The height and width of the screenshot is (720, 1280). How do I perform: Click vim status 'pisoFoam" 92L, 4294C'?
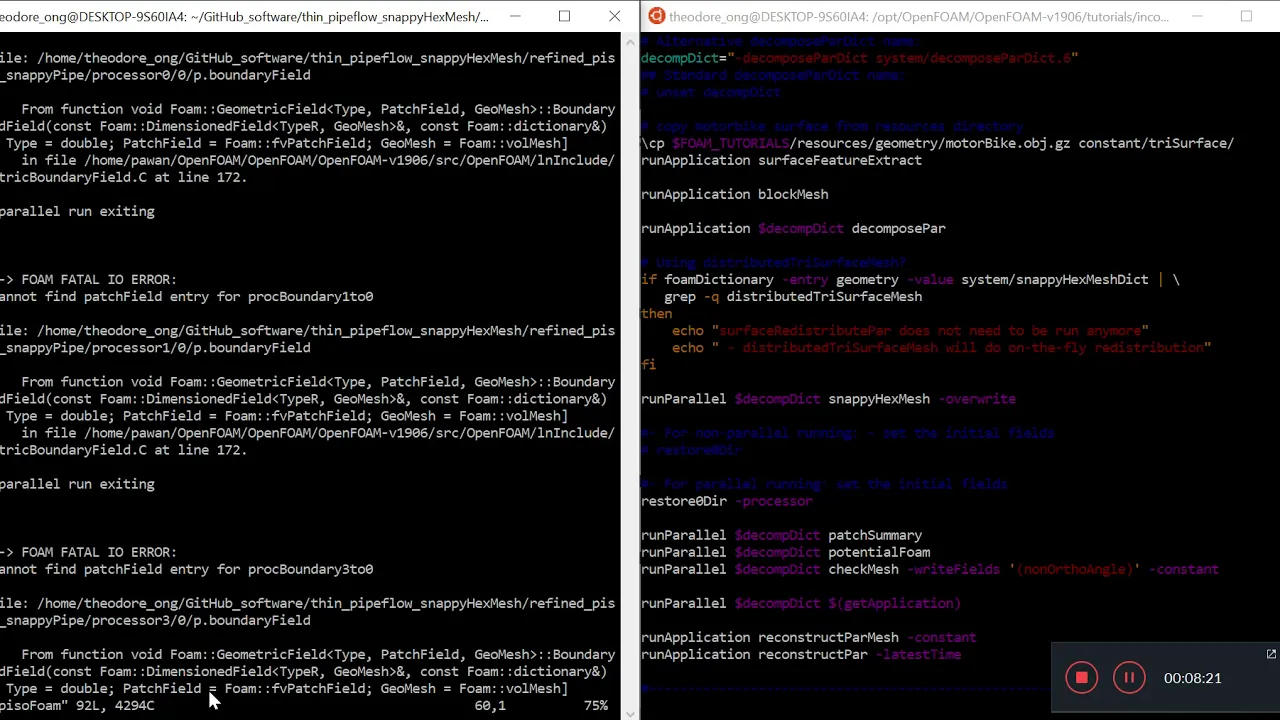77,705
